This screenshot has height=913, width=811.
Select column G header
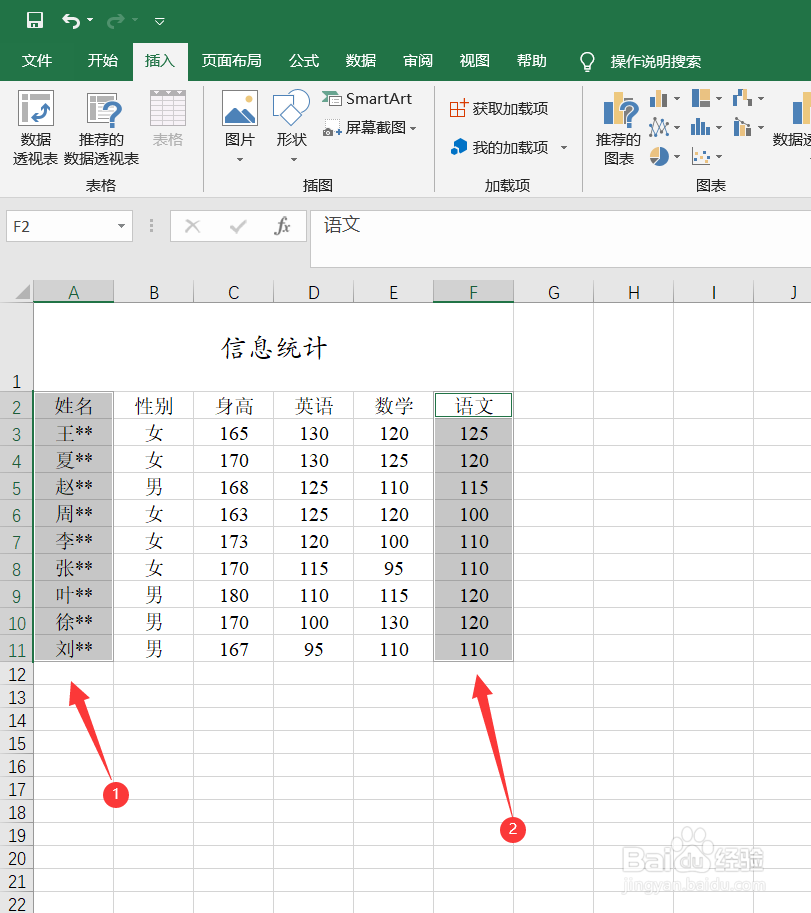click(553, 292)
